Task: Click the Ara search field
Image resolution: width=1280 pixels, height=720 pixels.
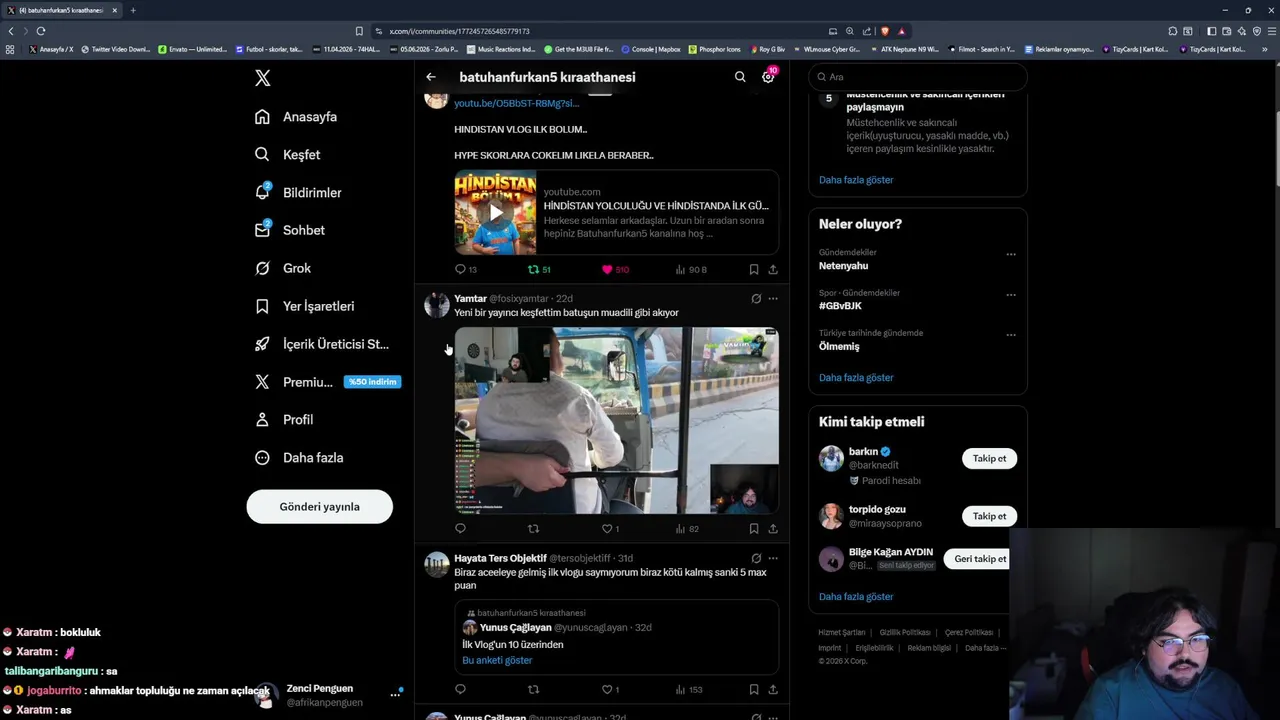Action: click(918, 77)
